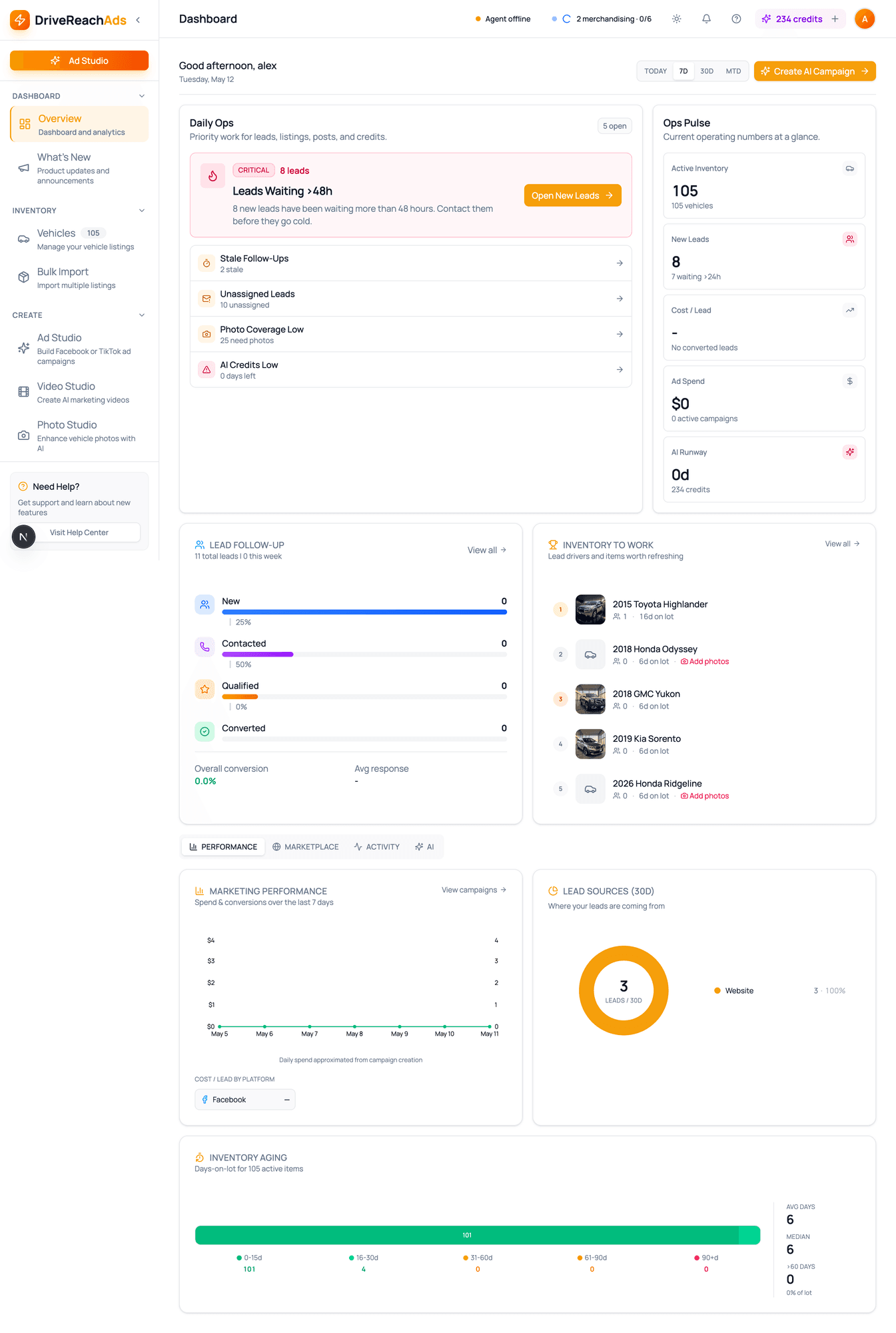Switch to the ACTIVITY tab

tap(377, 847)
